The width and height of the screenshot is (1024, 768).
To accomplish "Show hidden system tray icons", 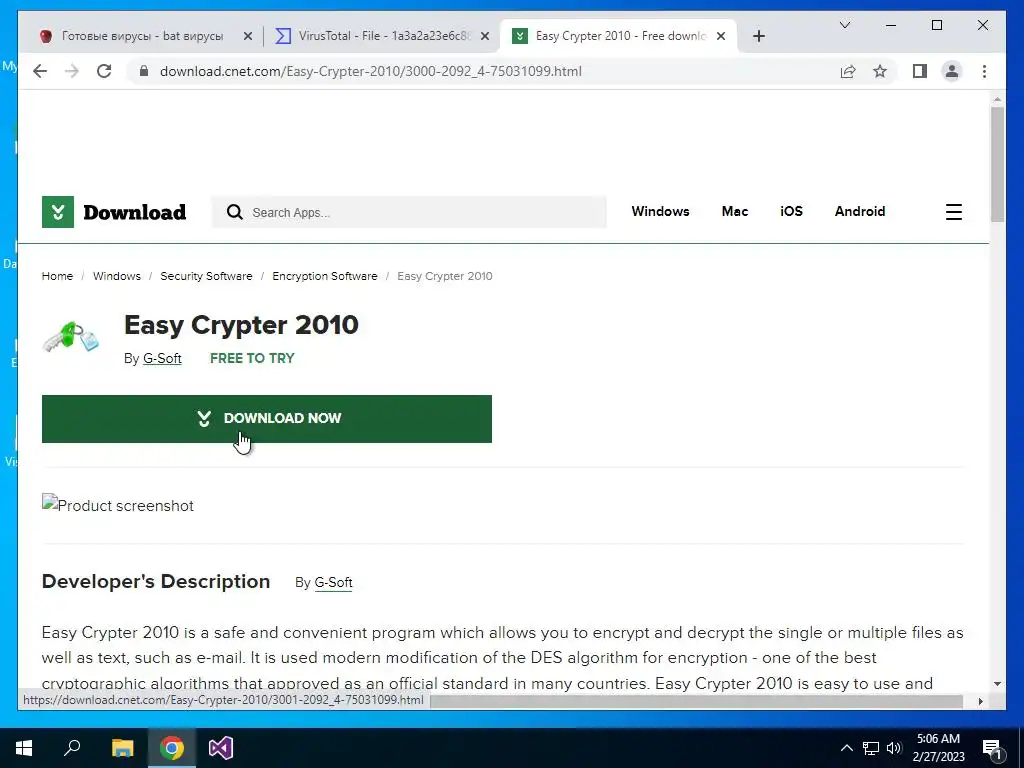I will (846, 748).
